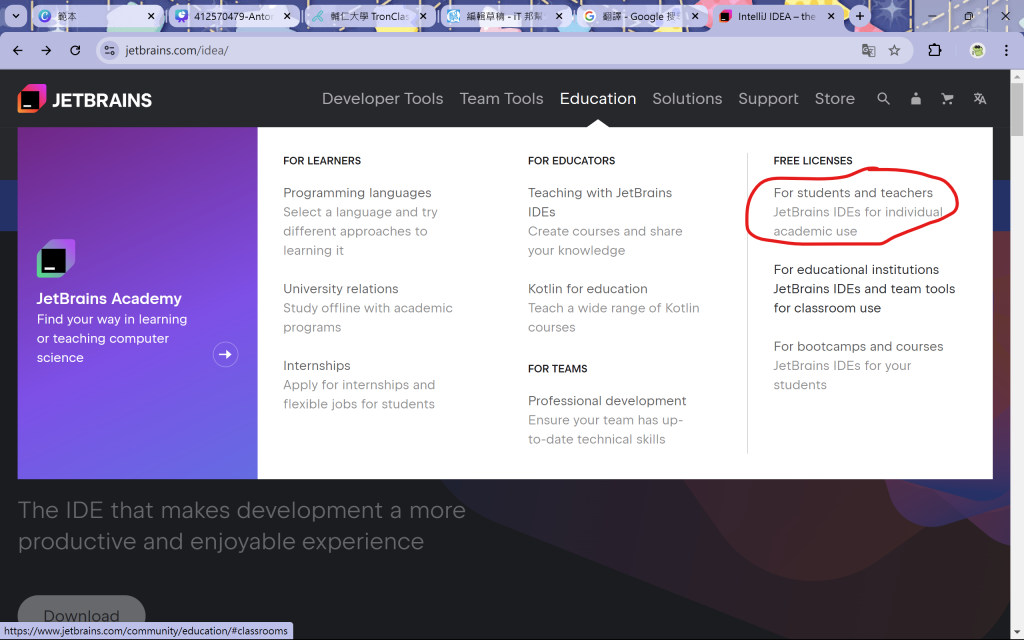Click the language selector icon
The height and width of the screenshot is (640, 1024).
[x=980, y=99]
